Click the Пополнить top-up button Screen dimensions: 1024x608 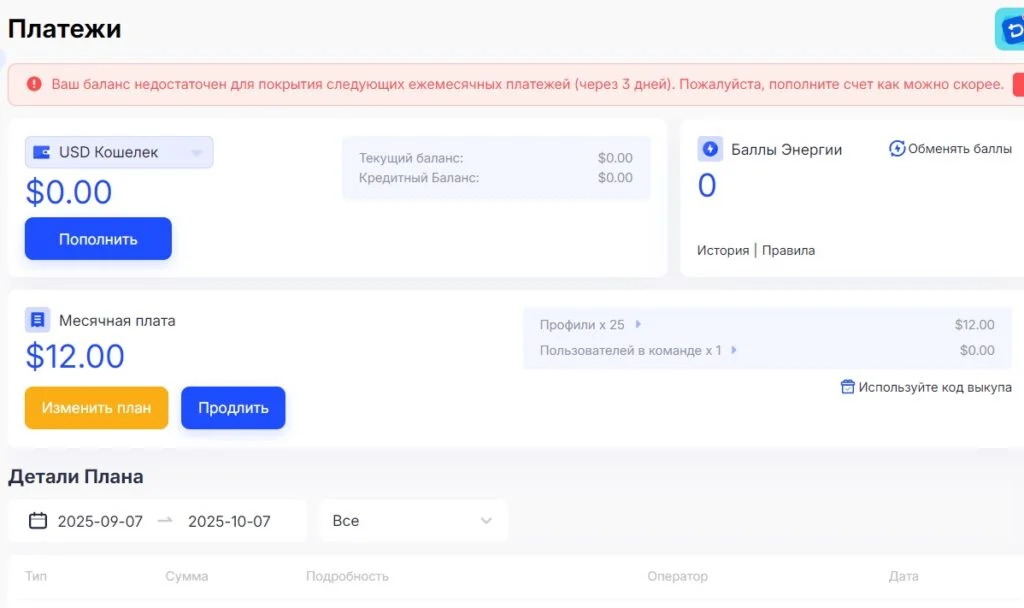coord(98,239)
